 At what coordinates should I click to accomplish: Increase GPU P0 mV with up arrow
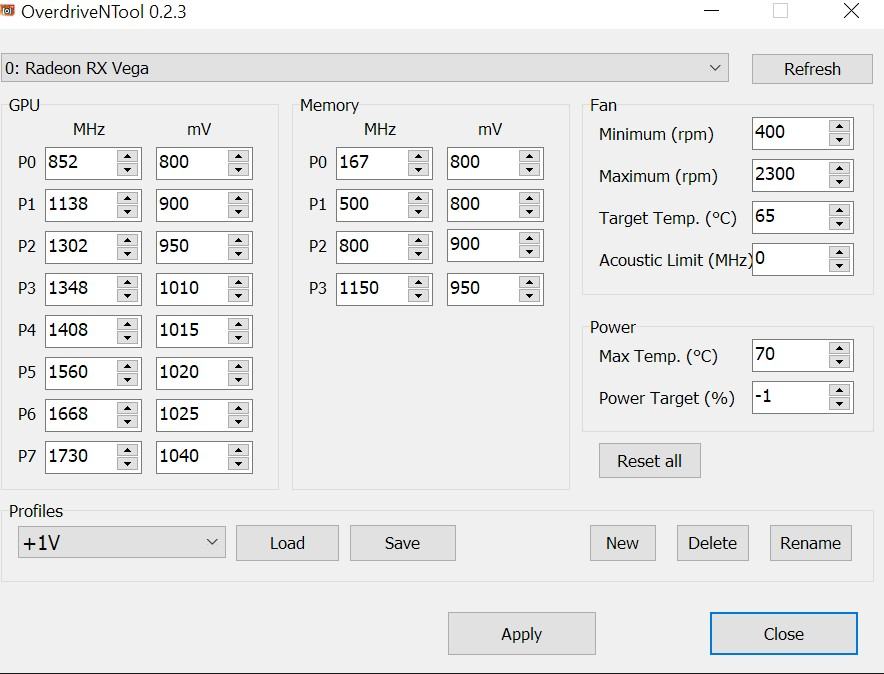[239, 157]
